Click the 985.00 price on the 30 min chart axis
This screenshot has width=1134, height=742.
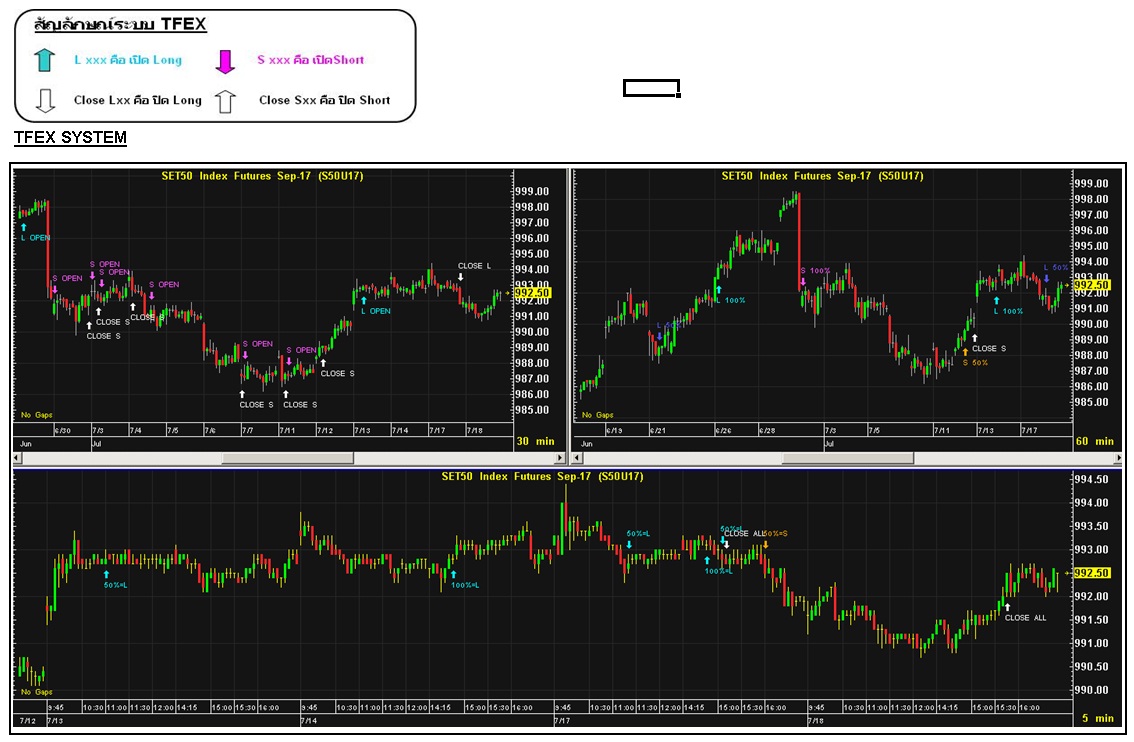(532, 410)
